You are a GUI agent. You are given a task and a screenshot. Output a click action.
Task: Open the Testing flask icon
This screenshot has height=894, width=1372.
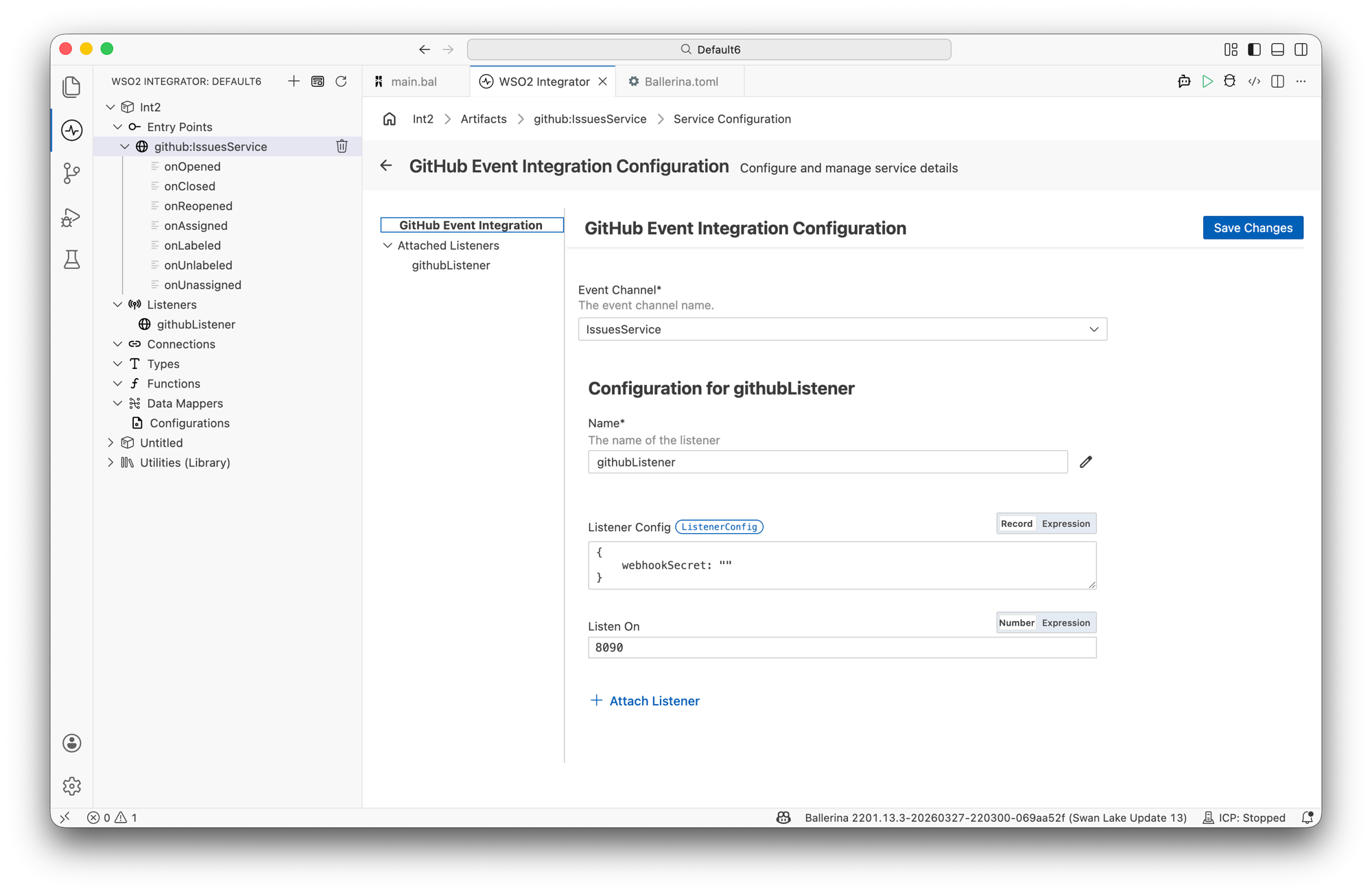[x=72, y=260]
